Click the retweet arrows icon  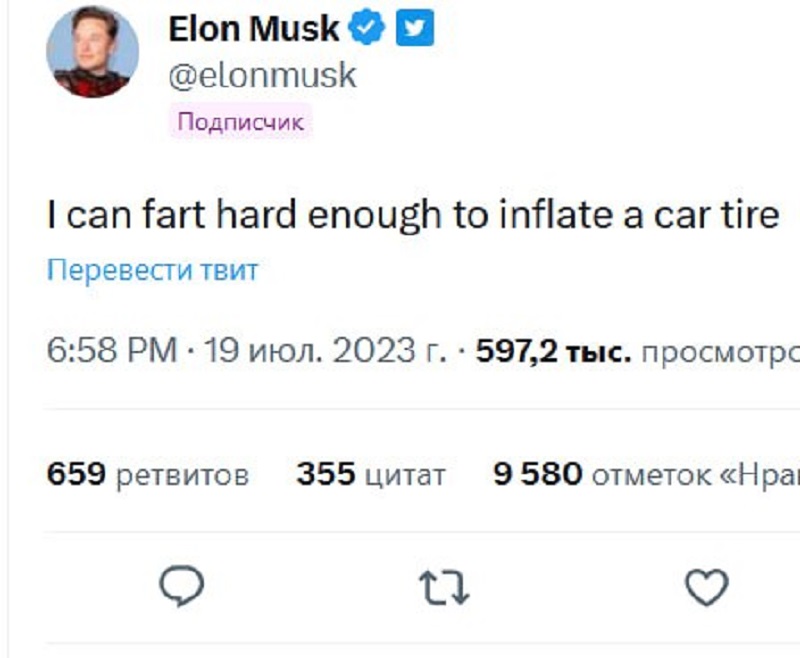443,587
